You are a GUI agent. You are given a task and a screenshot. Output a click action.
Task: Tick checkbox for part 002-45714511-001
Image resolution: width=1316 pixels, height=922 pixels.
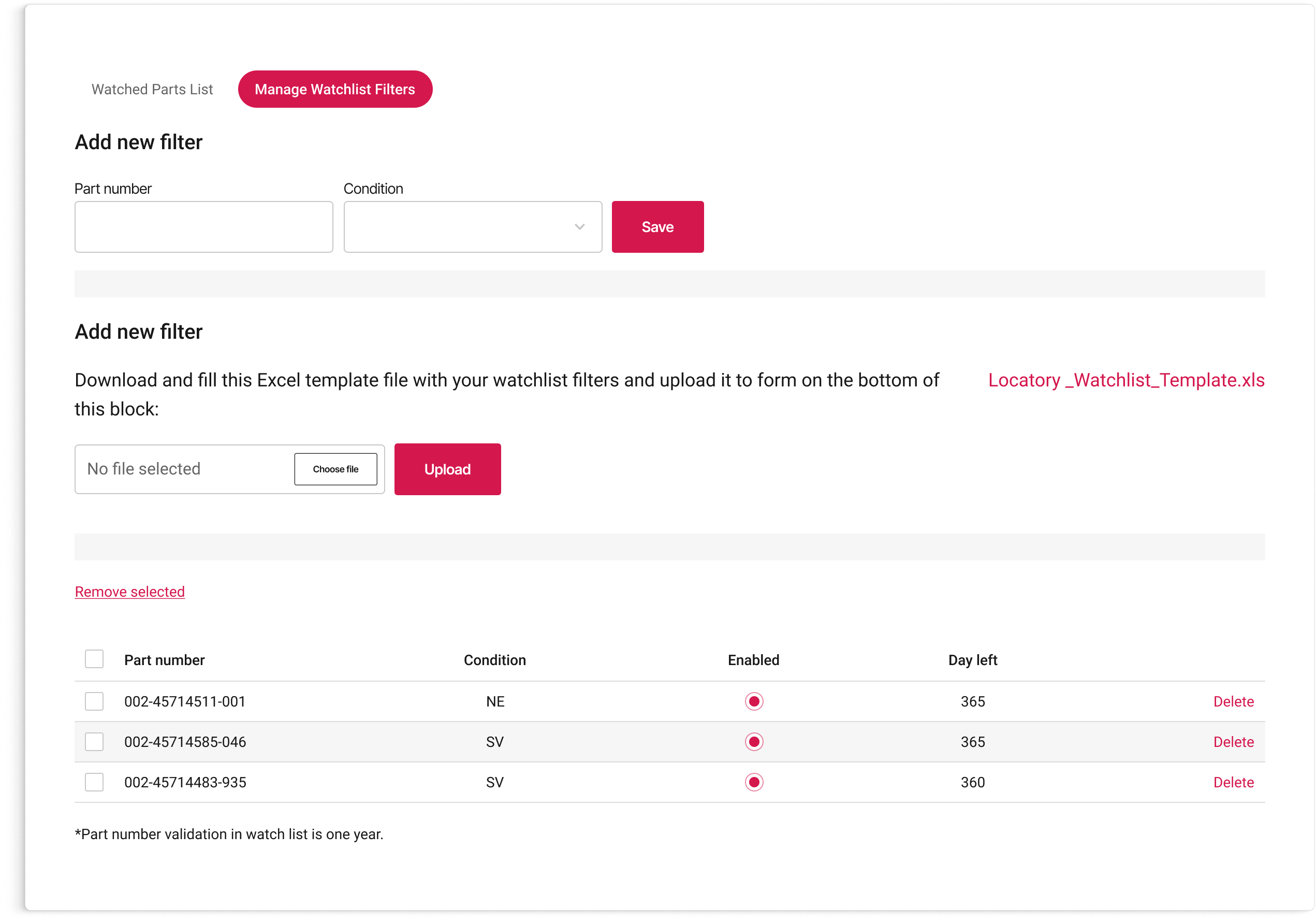(94, 701)
